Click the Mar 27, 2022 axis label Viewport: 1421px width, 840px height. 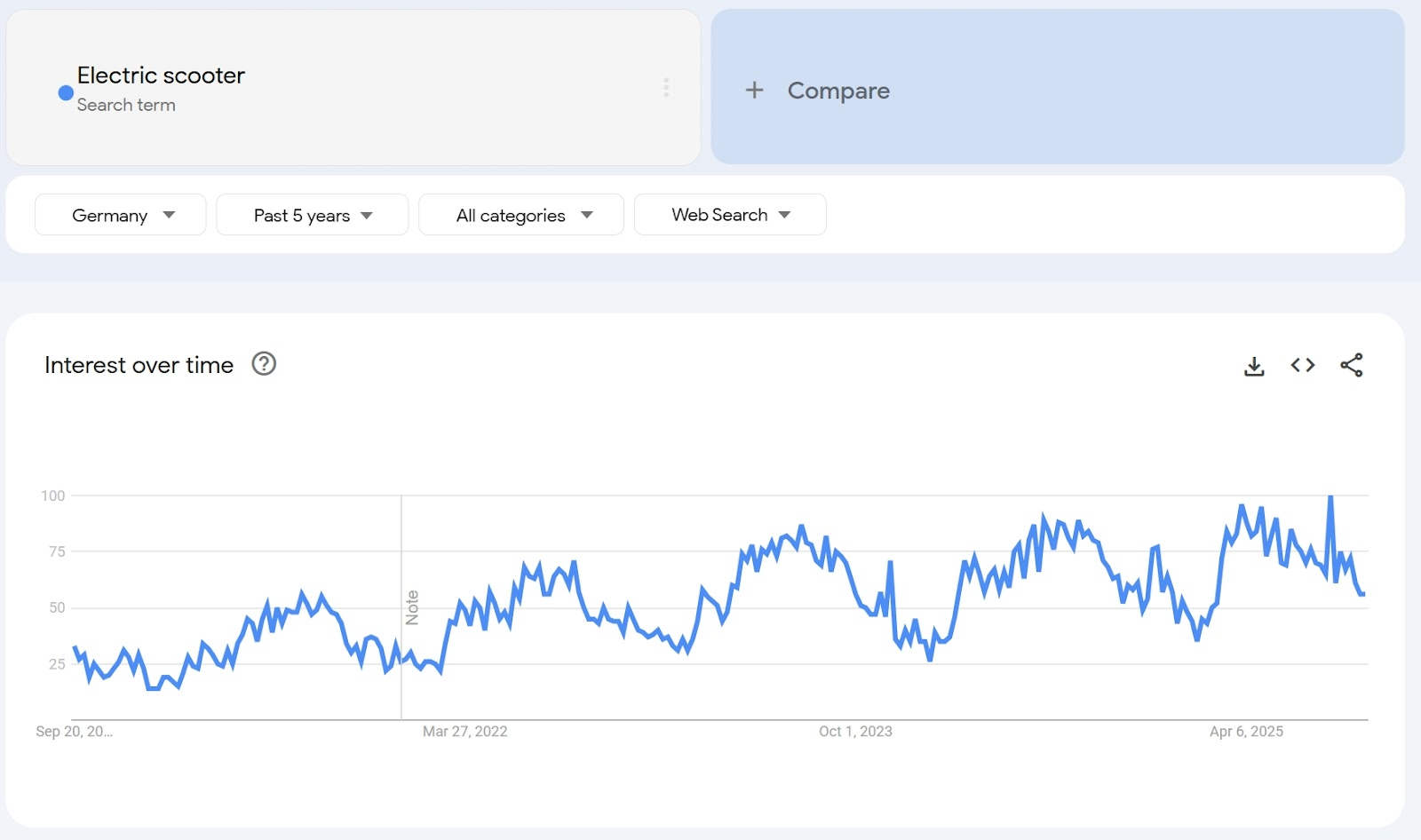[464, 732]
